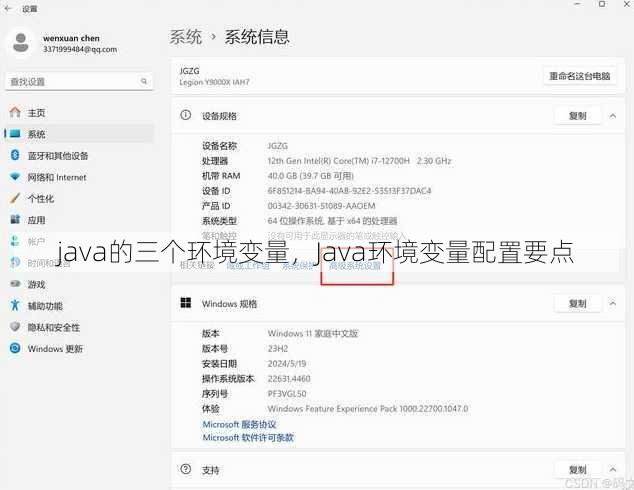Open the wenxuan chen account avatar
The height and width of the screenshot is (490, 634).
coord(20,43)
